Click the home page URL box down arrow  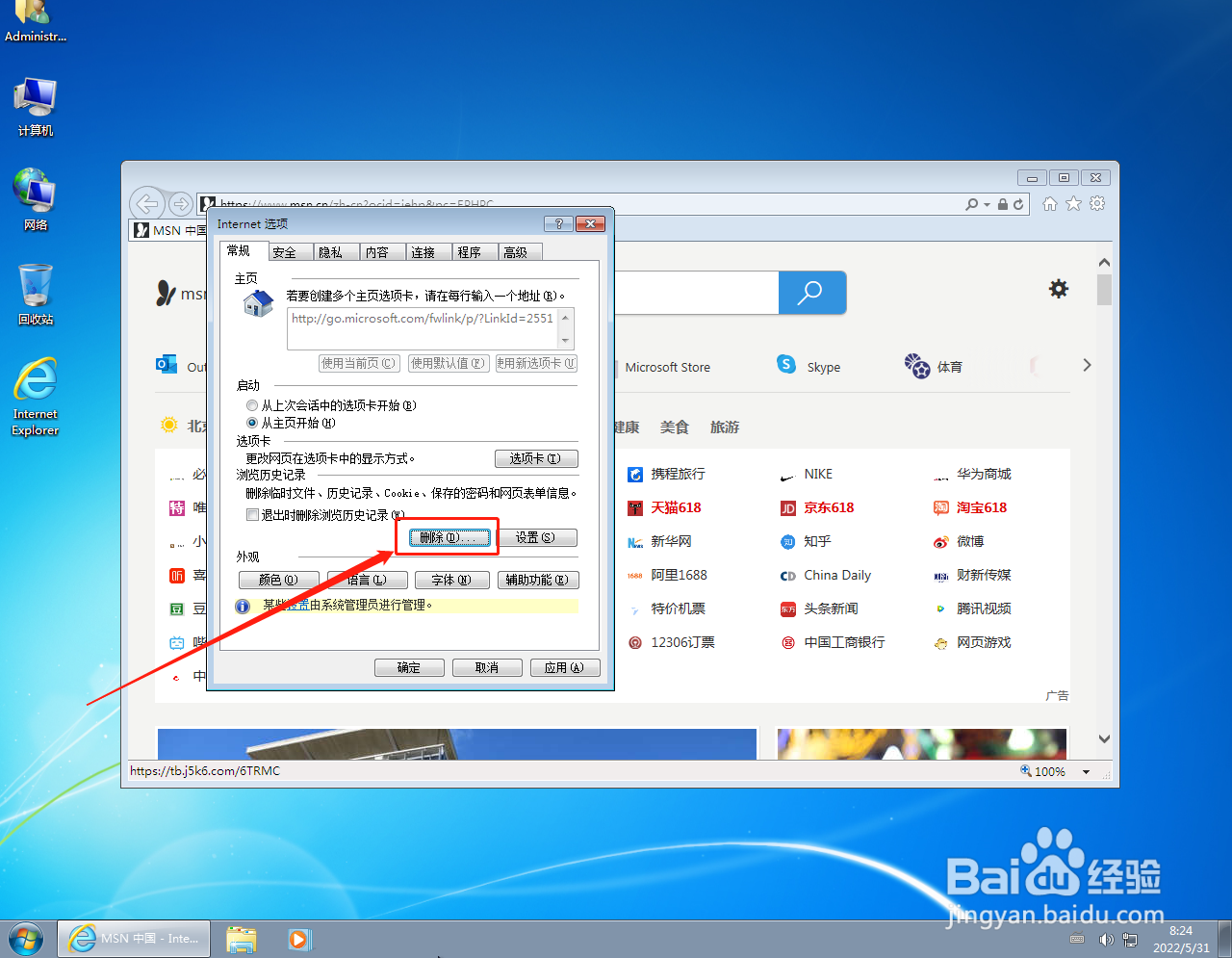pyautogui.click(x=566, y=341)
